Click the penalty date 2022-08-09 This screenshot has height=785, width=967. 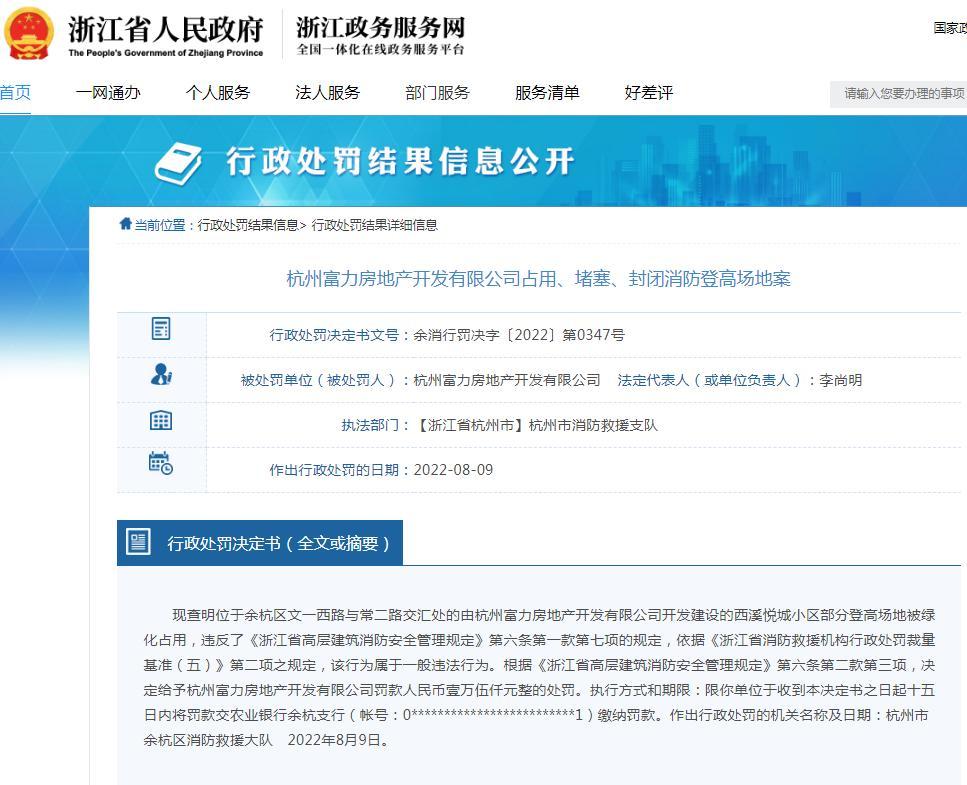tap(453, 470)
